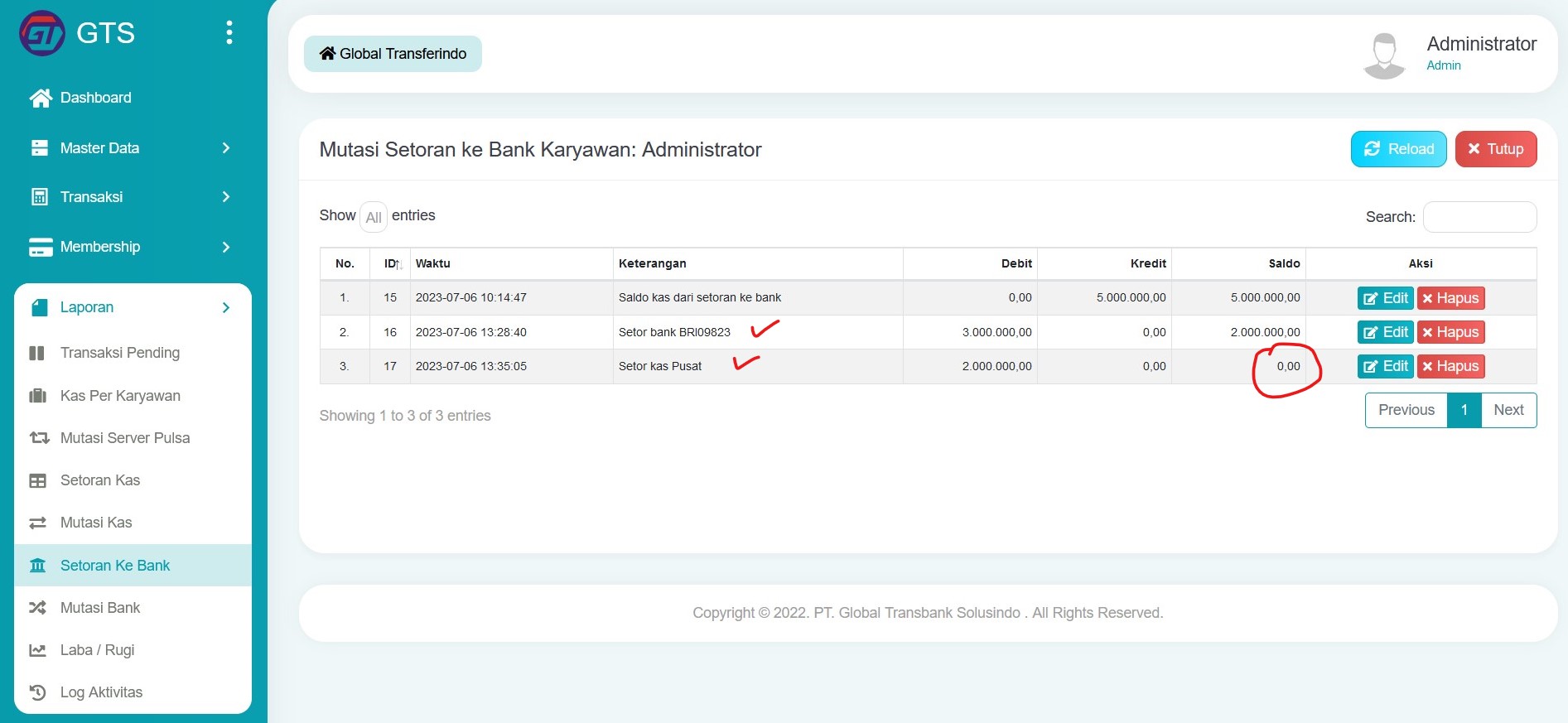Click the Log Aktivitas history icon
This screenshot has height=723, width=1568.
38,692
